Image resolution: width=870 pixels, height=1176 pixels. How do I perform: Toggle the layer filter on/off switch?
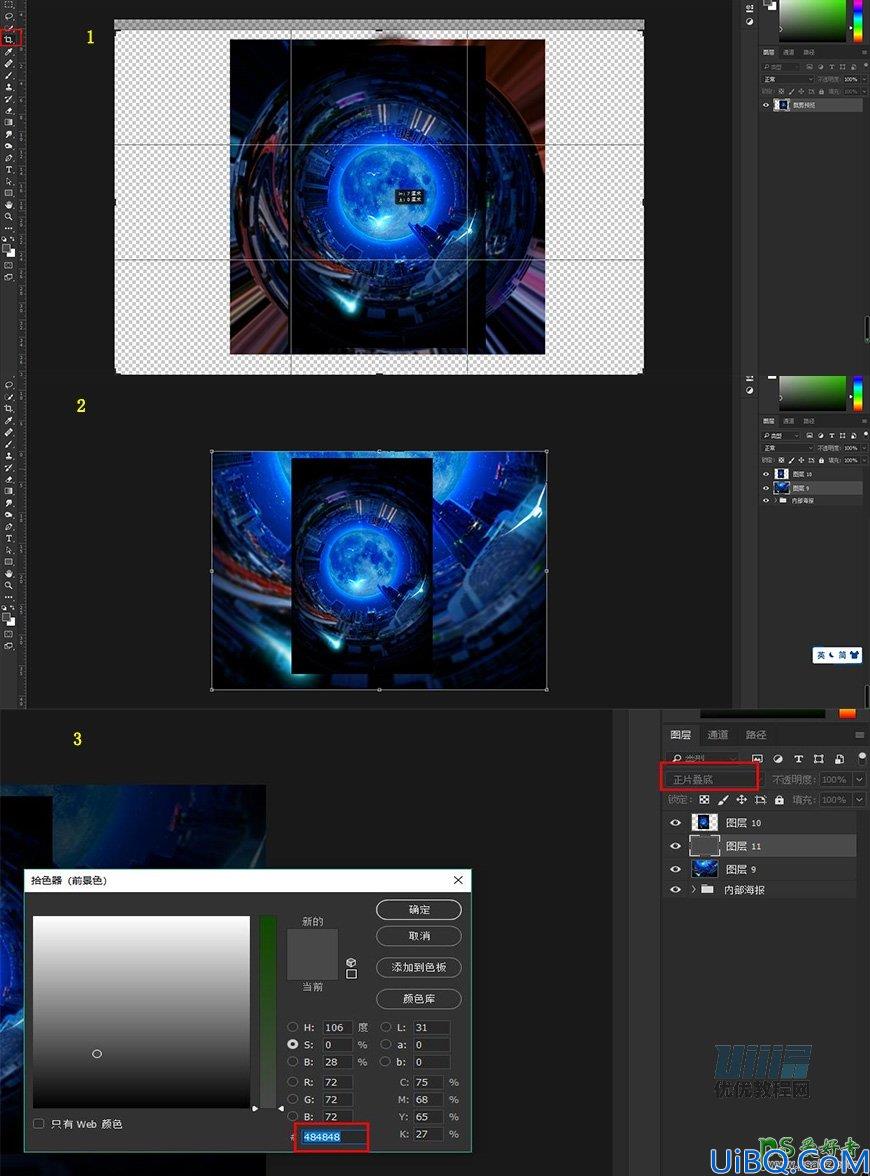[862, 758]
